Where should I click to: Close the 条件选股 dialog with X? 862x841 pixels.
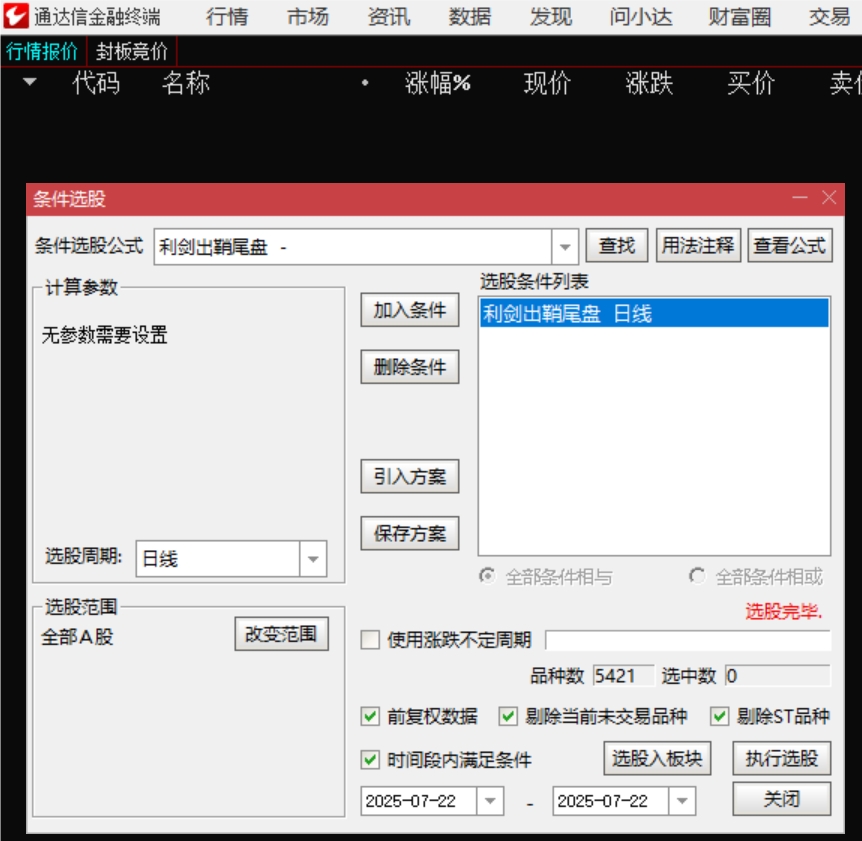click(829, 197)
